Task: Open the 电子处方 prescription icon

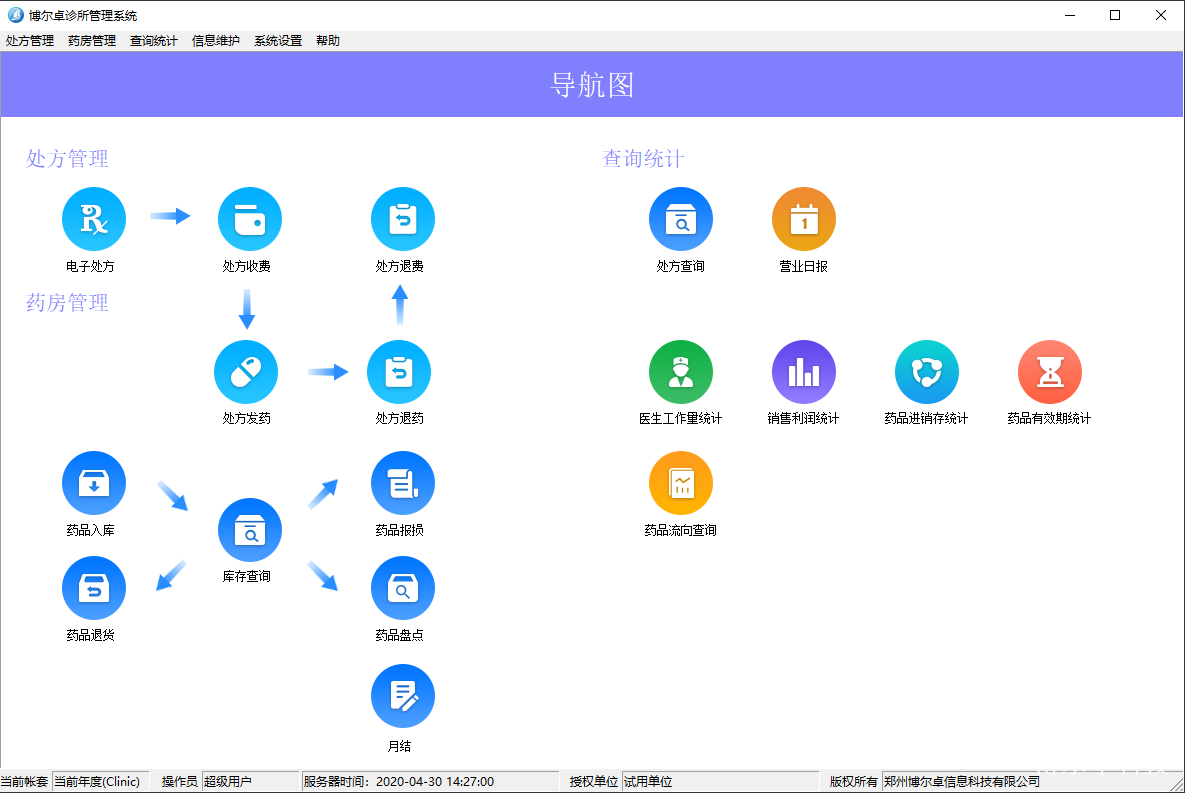Action: click(94, 219)
